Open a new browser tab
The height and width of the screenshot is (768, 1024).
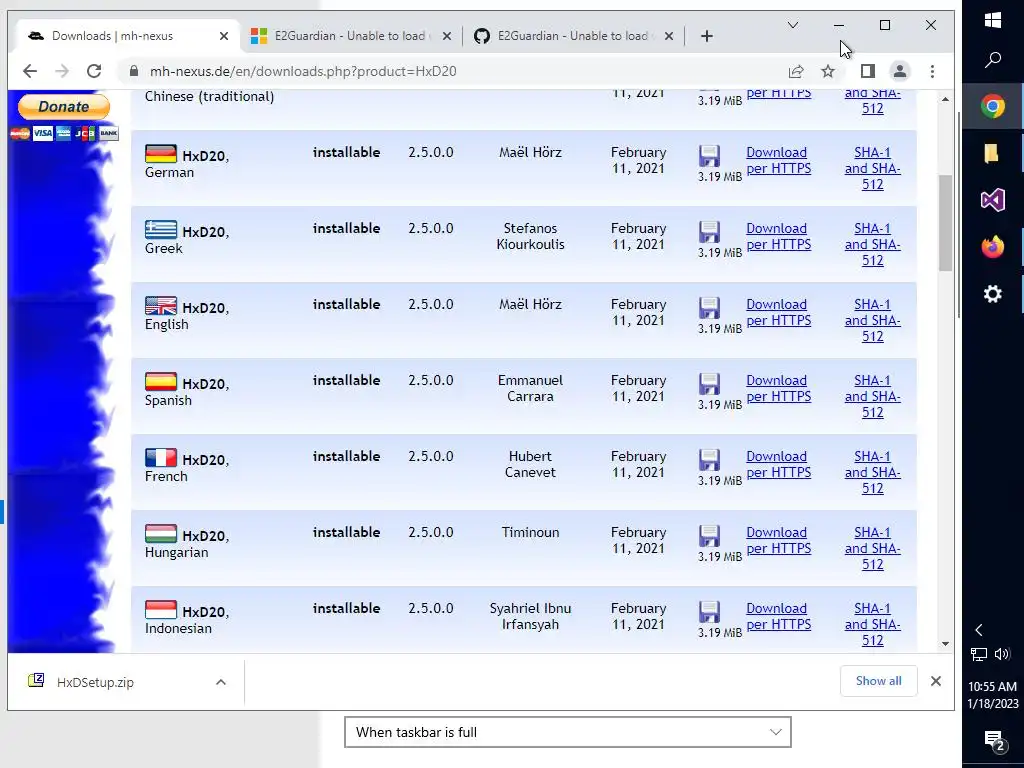pyautogui.click(x=707, y=36)
